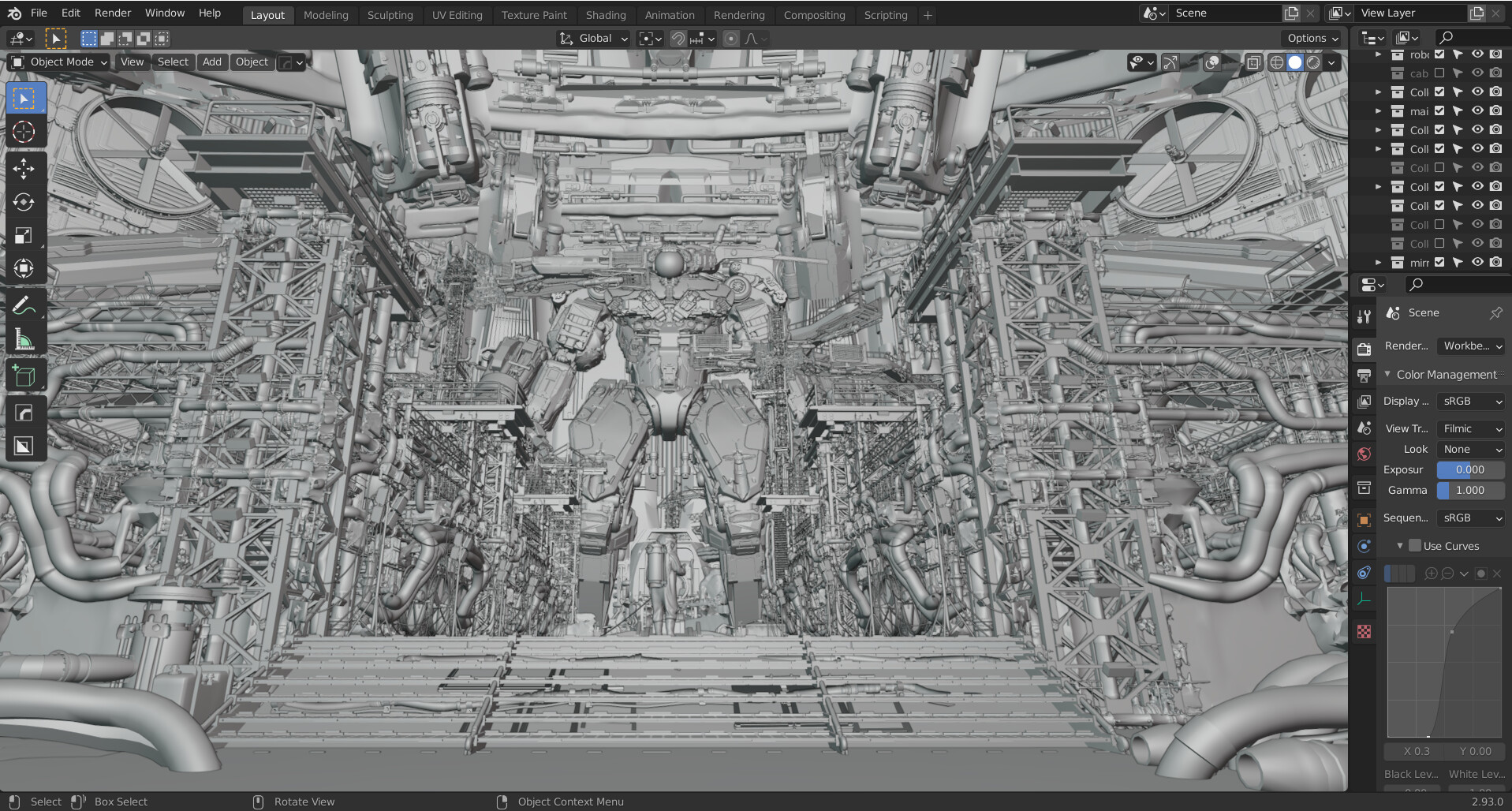
Task: Choose the Measure tool
Action: tap(24, 340)
